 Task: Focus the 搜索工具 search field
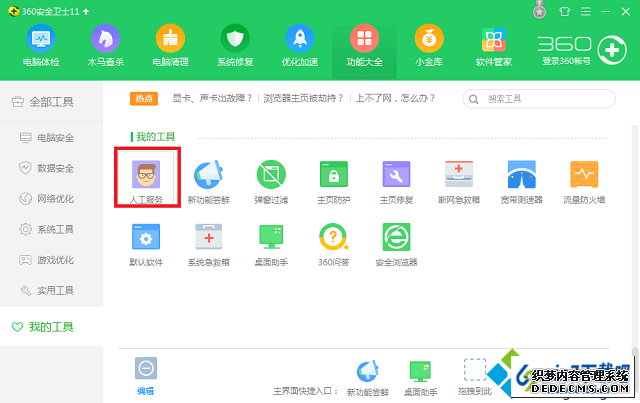click(x=539, y=99)
